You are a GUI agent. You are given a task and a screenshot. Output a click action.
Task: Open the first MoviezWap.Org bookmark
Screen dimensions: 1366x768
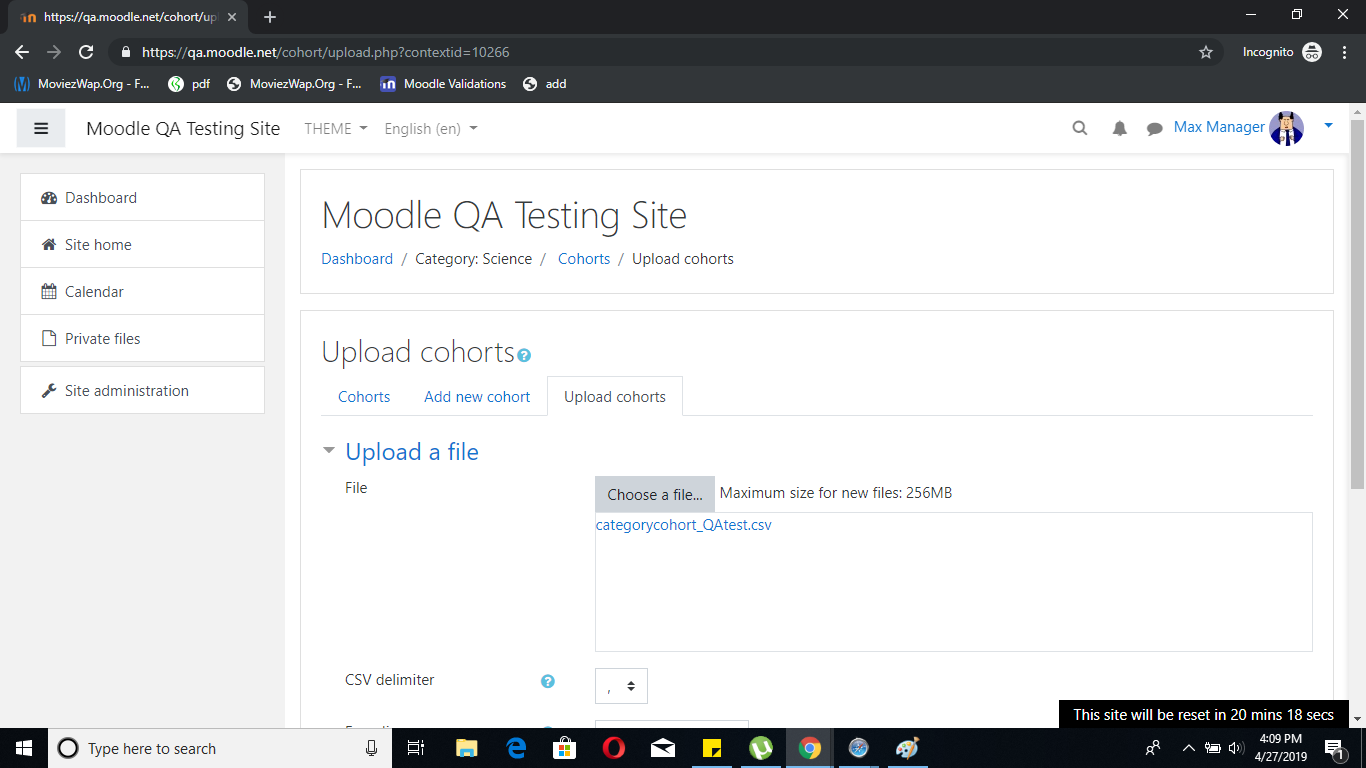pos(83,84)
